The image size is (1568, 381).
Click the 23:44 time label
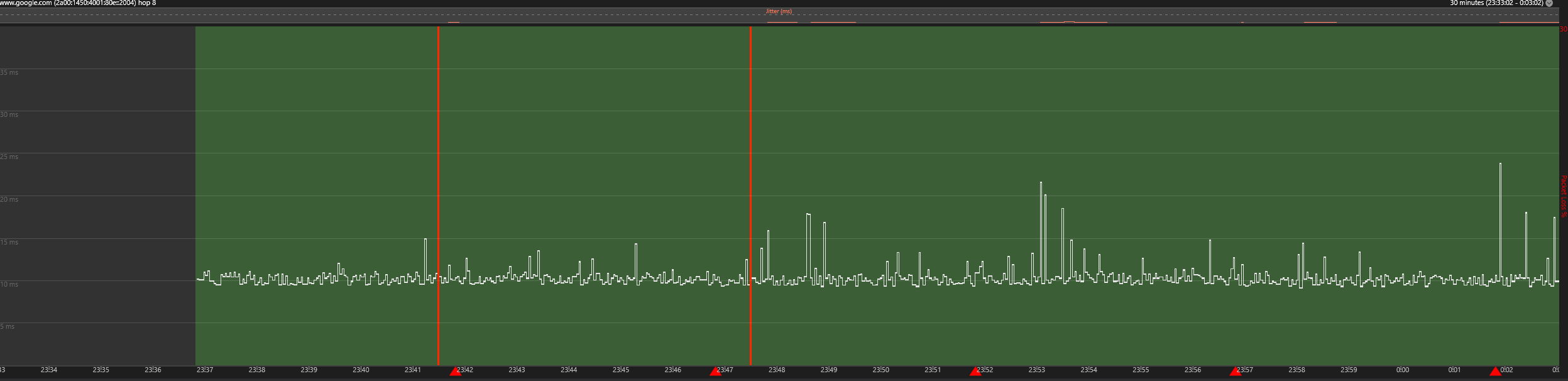[569, 370]
